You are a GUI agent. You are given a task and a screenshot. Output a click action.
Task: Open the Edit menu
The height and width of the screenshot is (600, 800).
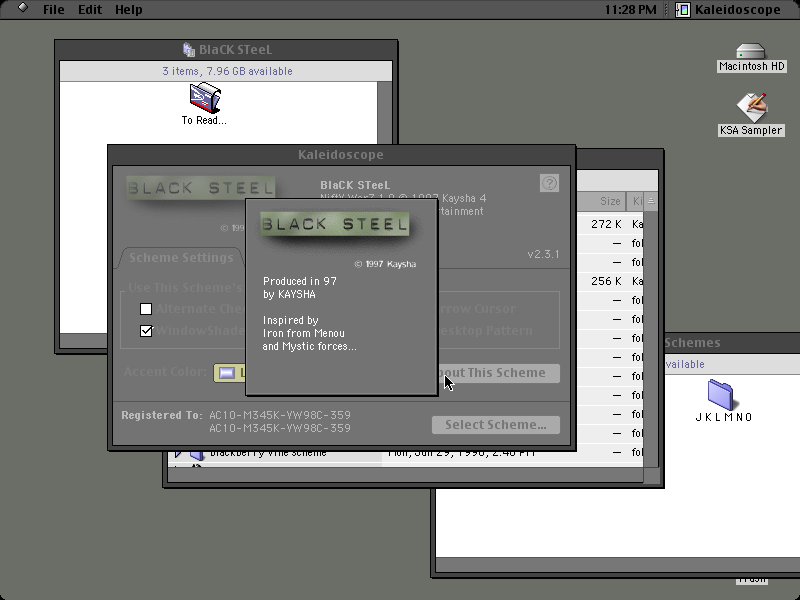click(x=90, y=10)
